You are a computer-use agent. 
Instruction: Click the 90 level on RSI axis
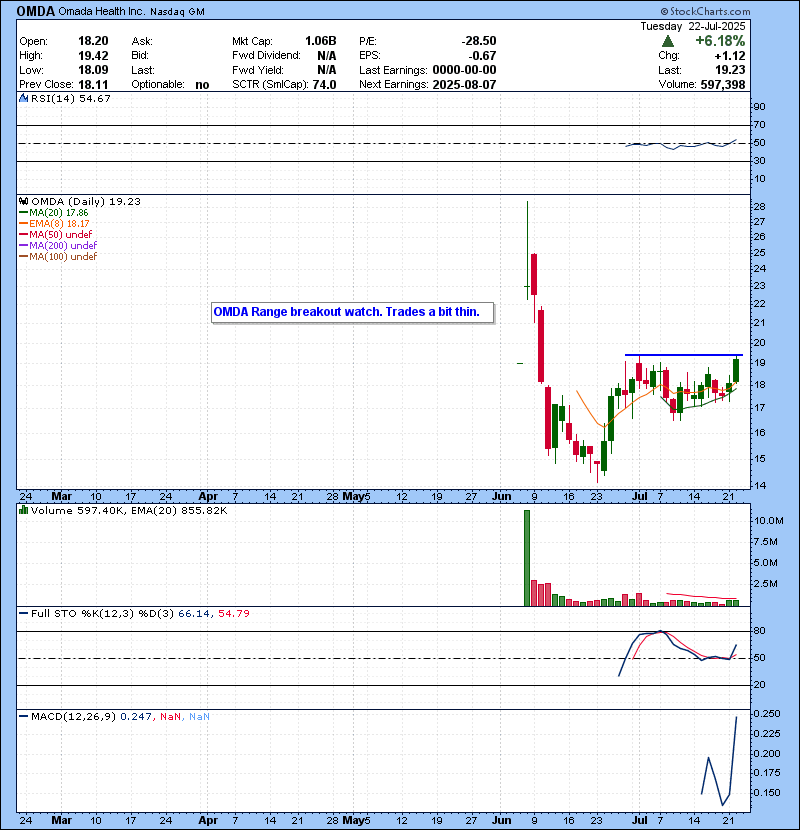click(759, 107)
